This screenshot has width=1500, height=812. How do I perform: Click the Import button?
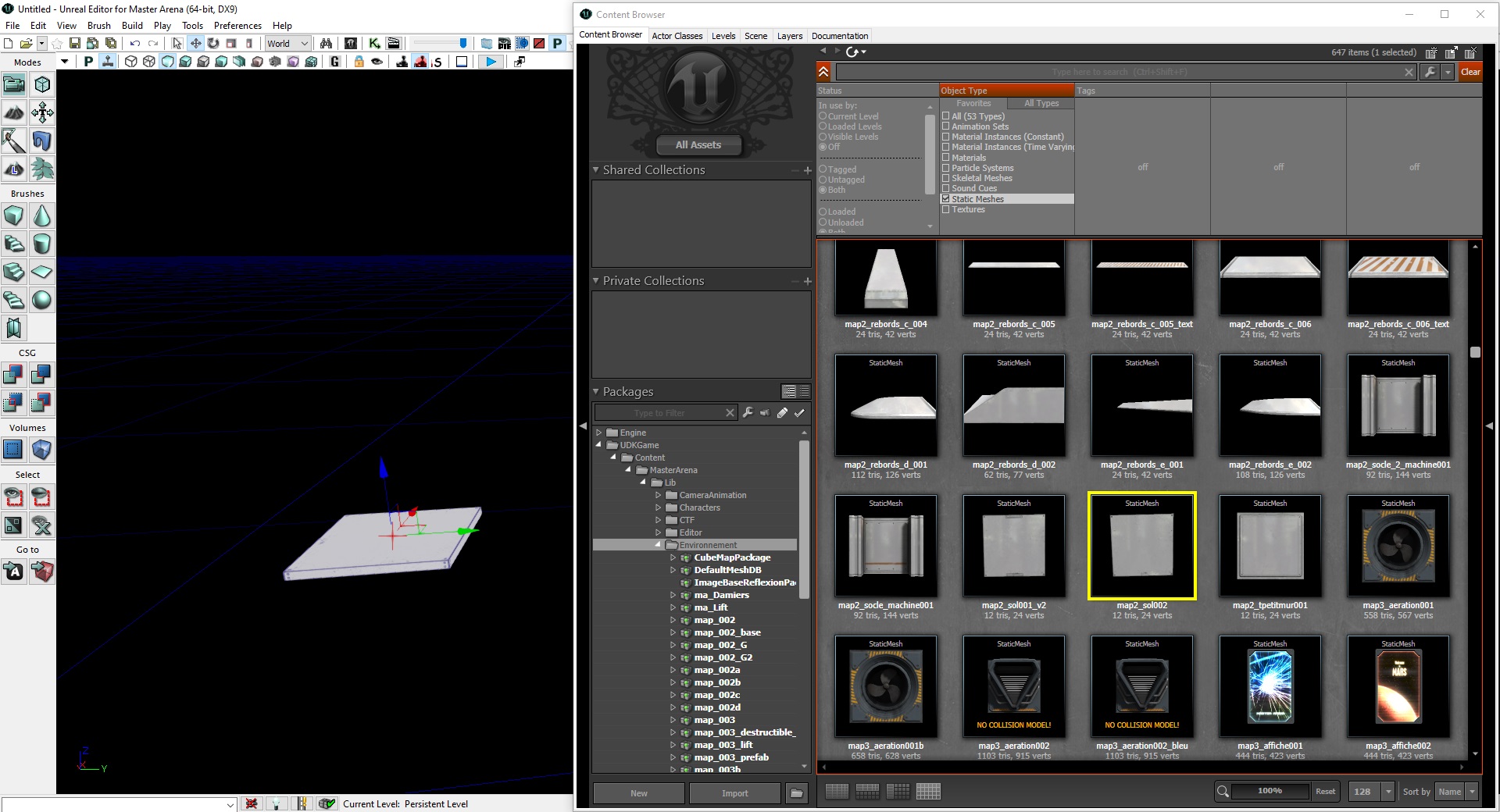pos(734,793)
